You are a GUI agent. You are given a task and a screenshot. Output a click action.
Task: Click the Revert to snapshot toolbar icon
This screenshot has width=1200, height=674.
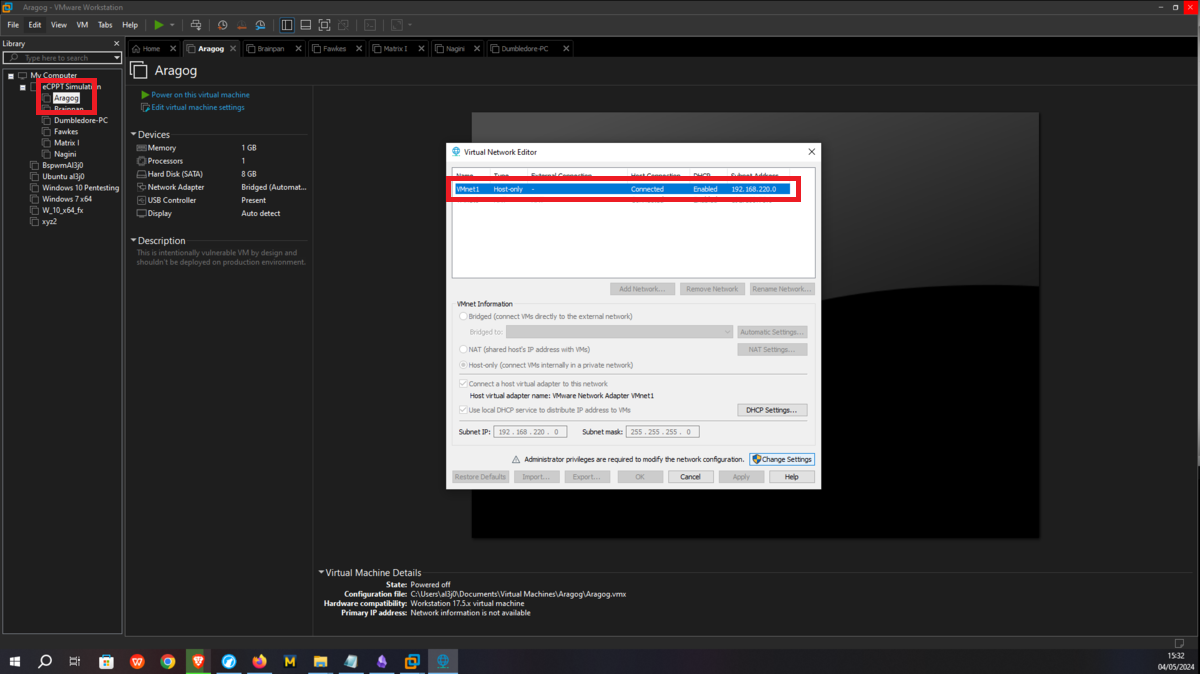(x=241, y=25)
